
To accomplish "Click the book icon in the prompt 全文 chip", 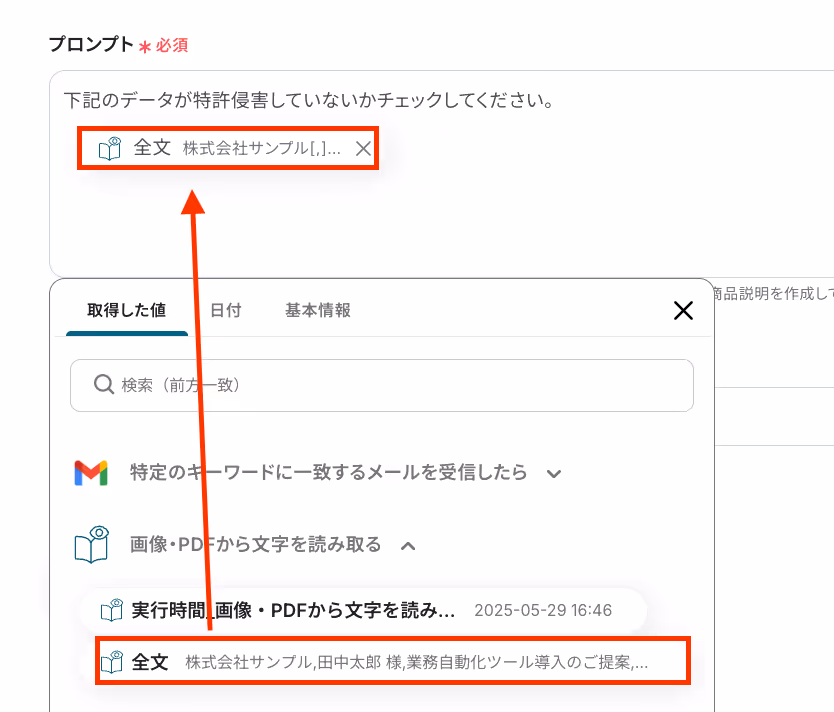I will [110, 148].
